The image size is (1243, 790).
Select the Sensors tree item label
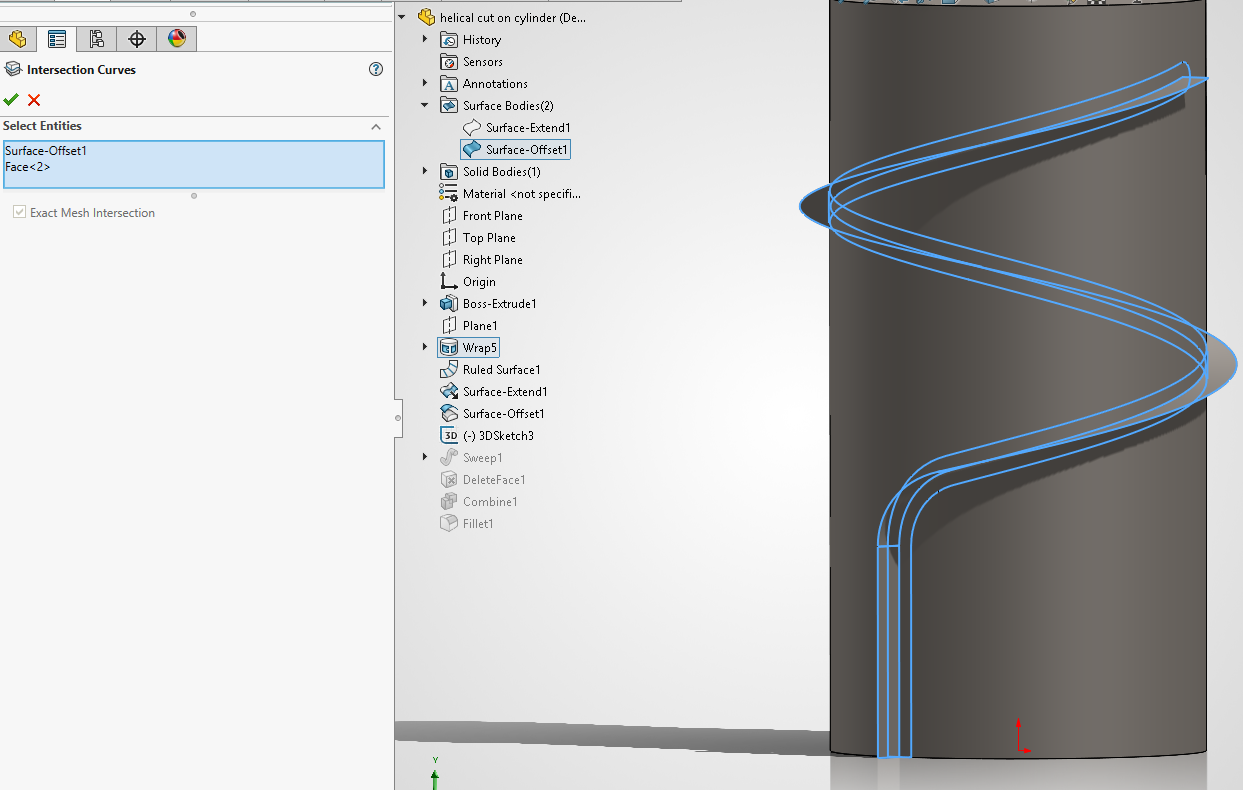(x=483, y=62)
